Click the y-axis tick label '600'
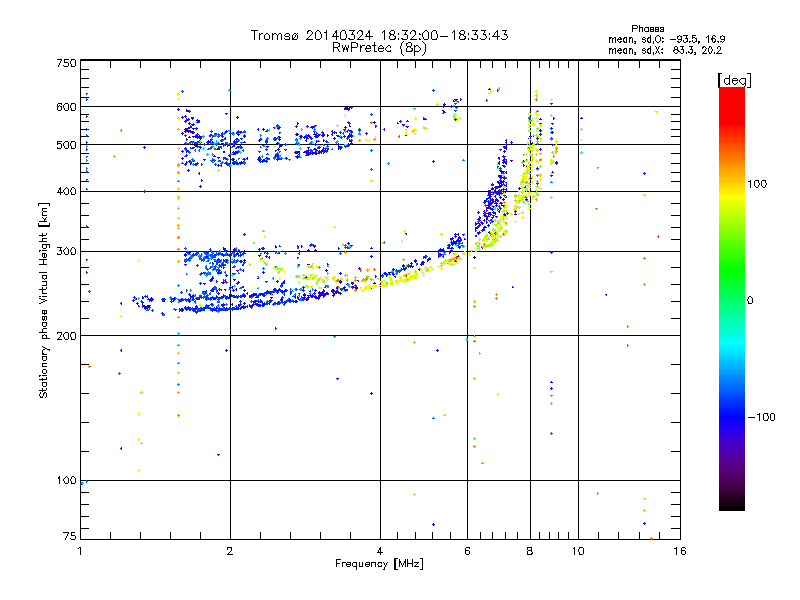This screenshot has height=600, width=800. pyautogui.click(x=66, y=107)
